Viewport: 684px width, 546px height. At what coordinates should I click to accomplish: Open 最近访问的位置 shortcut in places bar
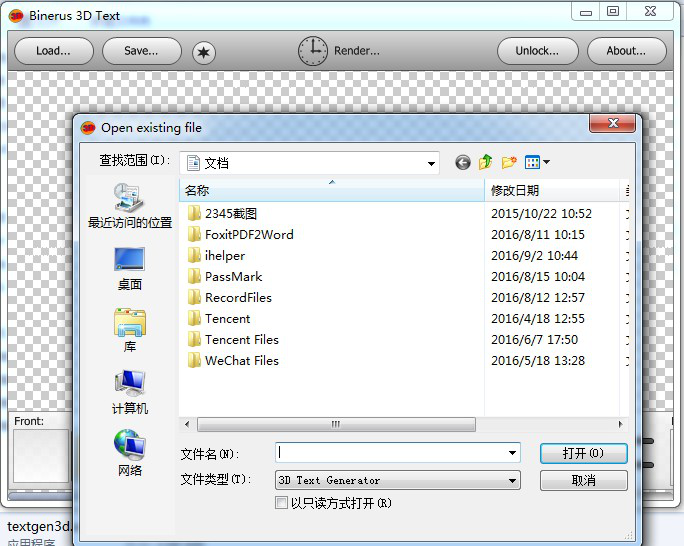point(130,206)
